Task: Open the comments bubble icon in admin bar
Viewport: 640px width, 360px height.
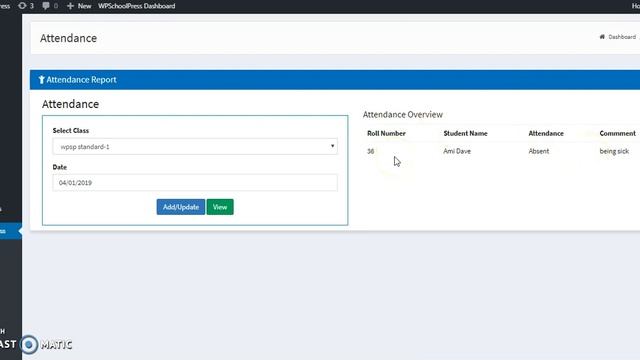Action: tap(46, 6)
